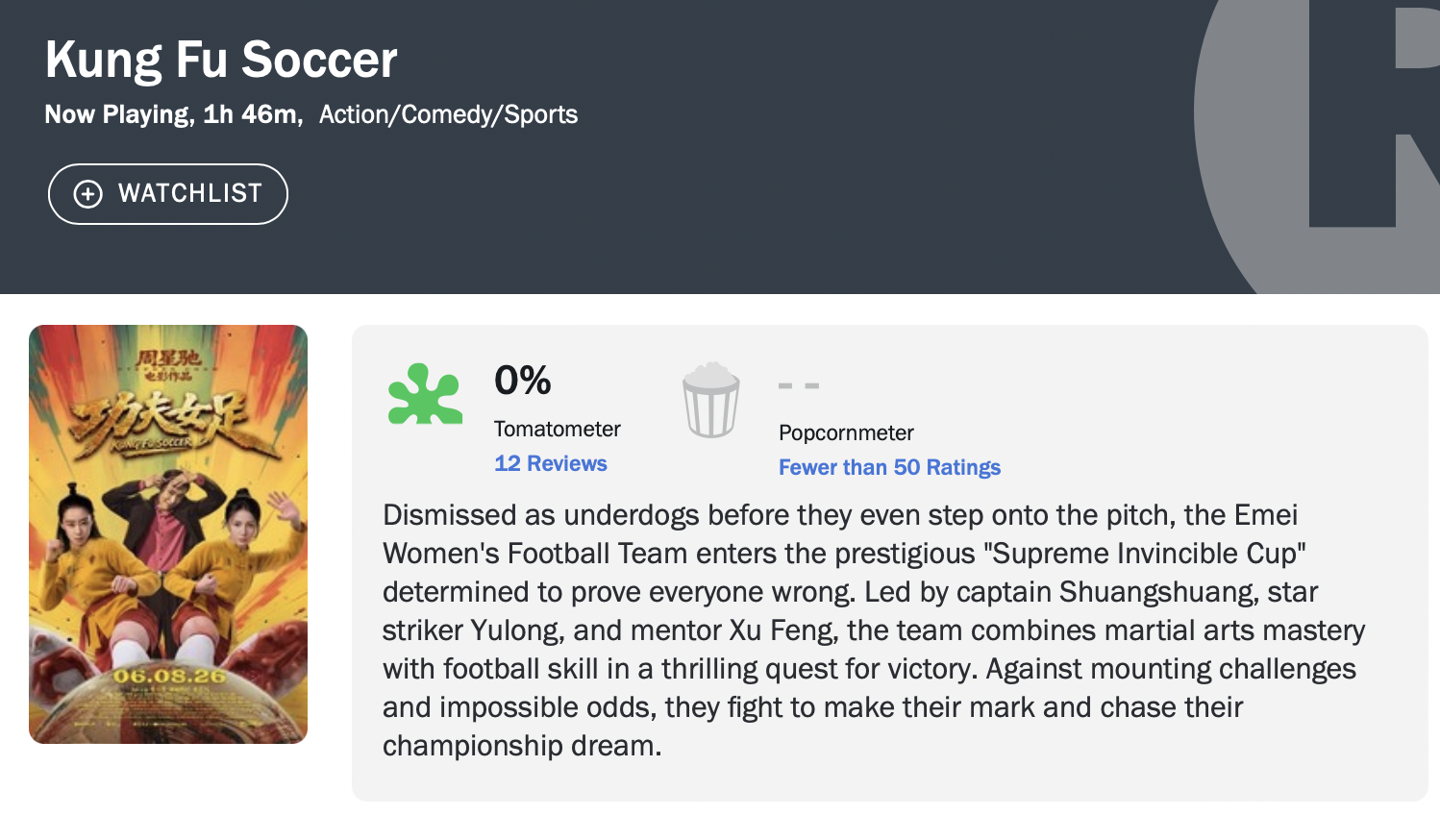The width and height of the screenshot is (1440, 840).
Task: Open the Fewer than 50 Ratings link
Action: 889,467
